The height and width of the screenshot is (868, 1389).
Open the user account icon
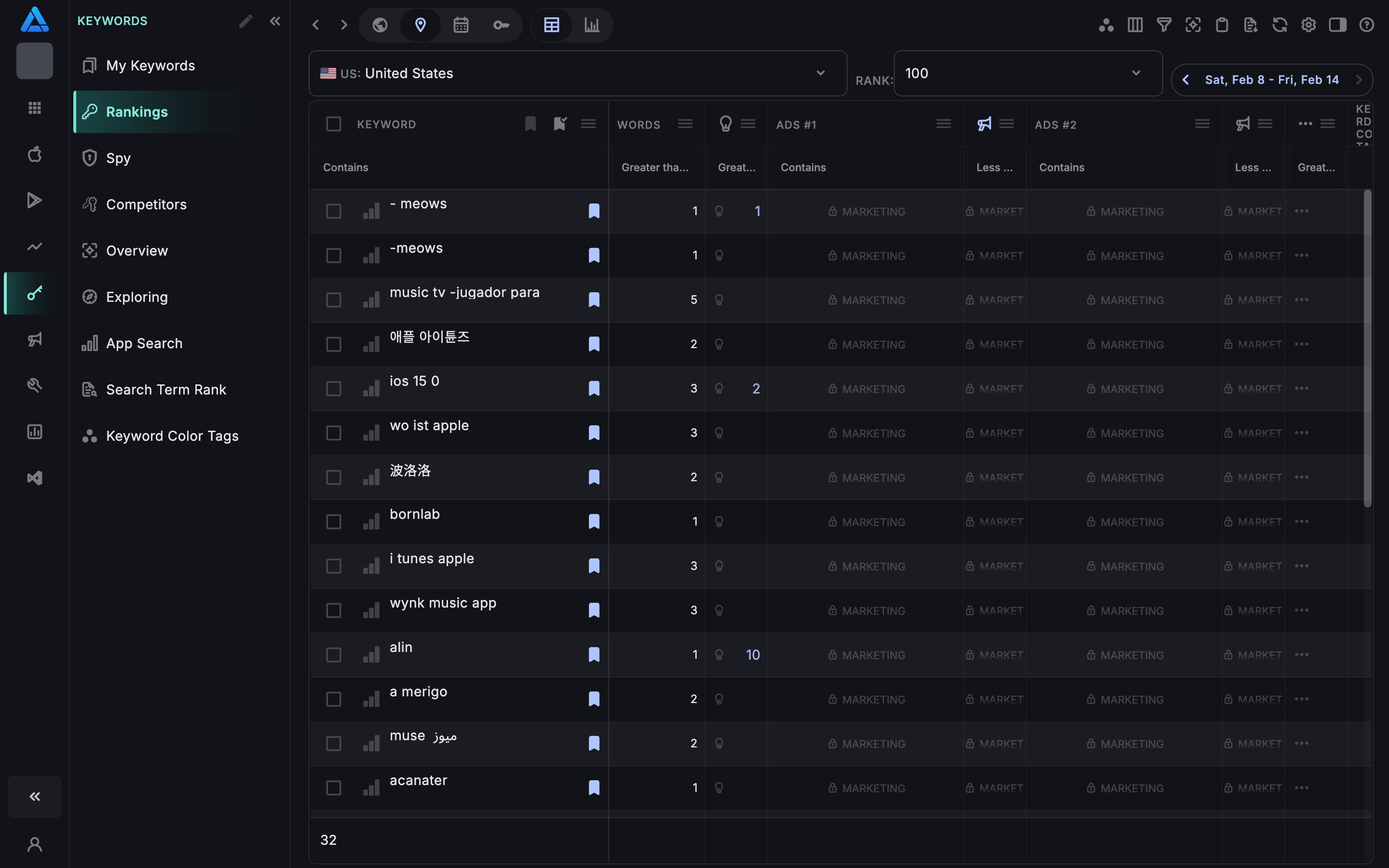click(x=34, y=844)
